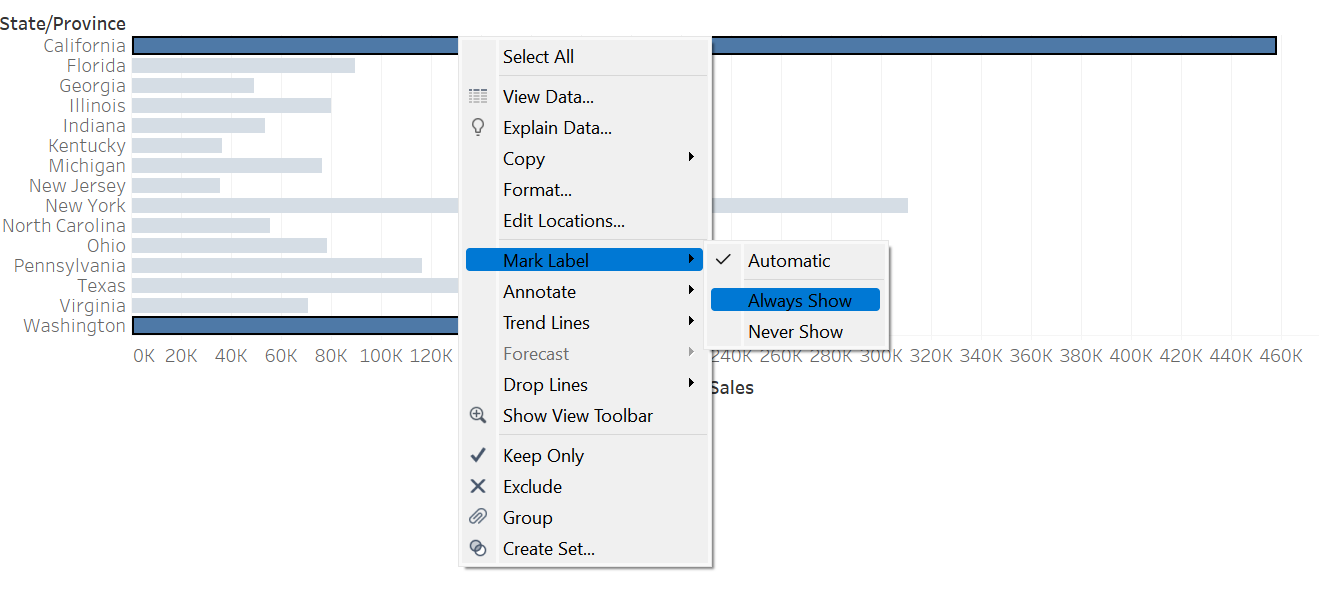Image resolution: width=1319 pixels, height=615 pixels.
Task: Click the Keep Only checkmark icon
Action: pos(478,455)
